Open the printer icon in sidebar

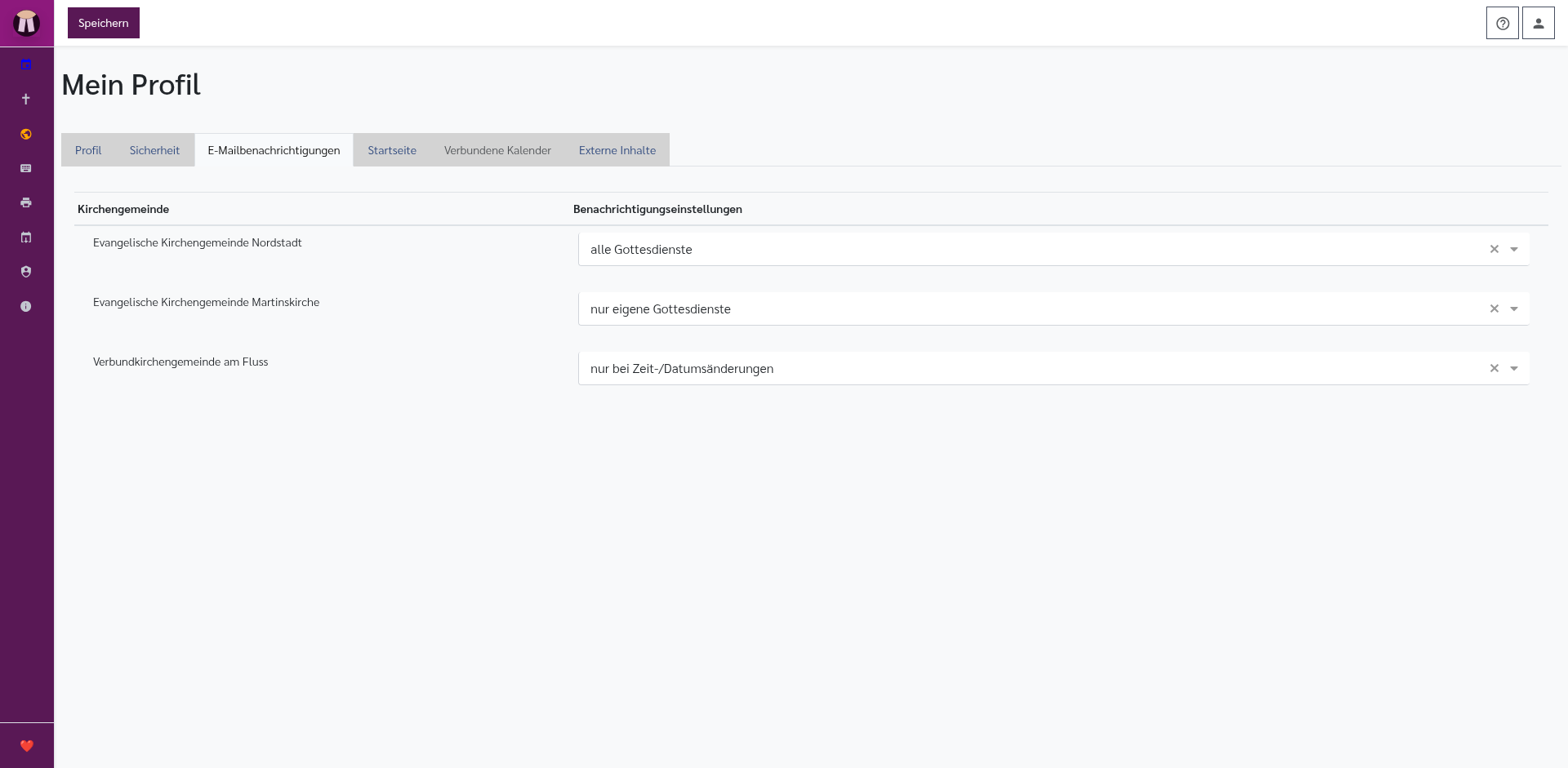(x=26, y=202)
